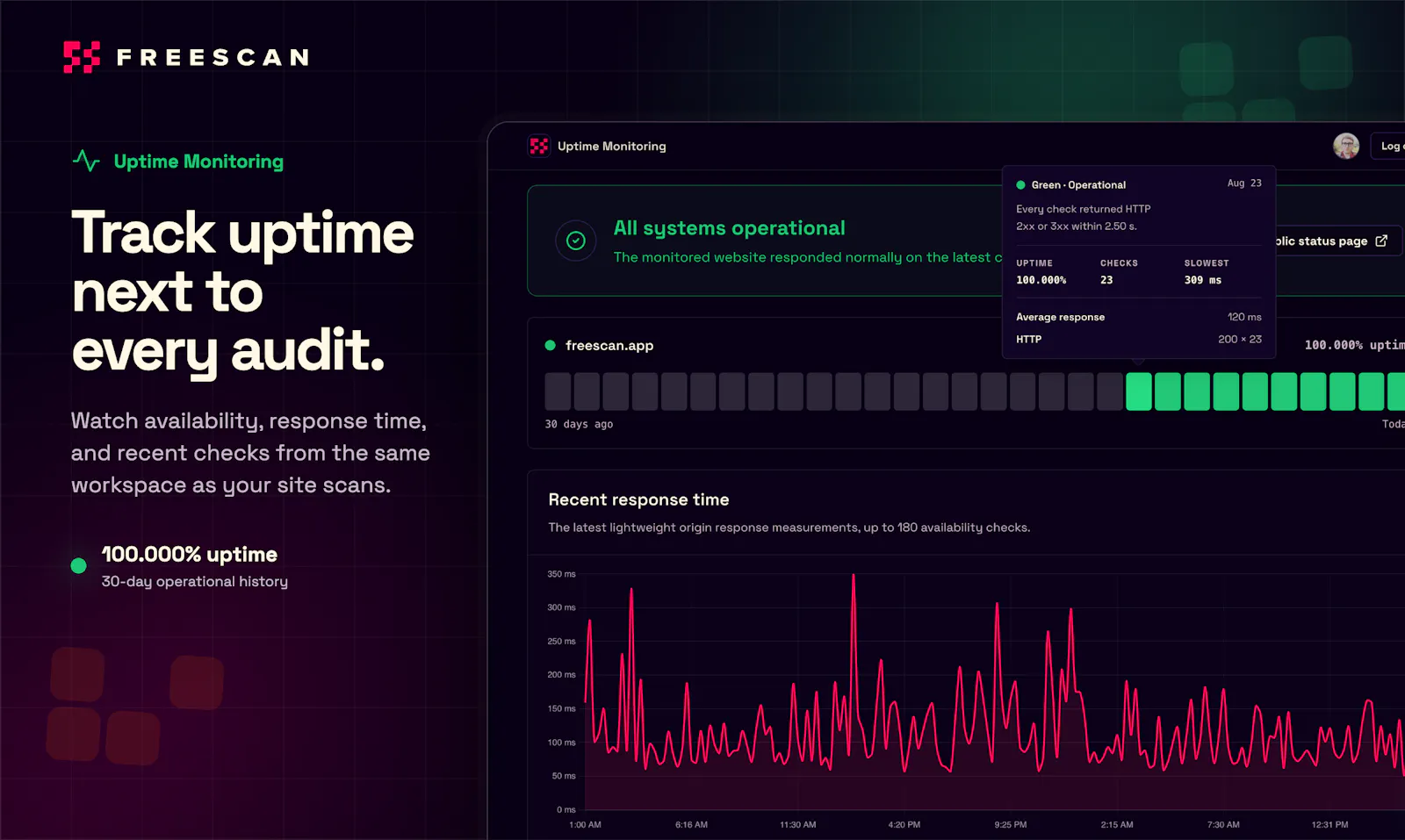Click the Green · Operational tooltip title

click(1079, 185)
